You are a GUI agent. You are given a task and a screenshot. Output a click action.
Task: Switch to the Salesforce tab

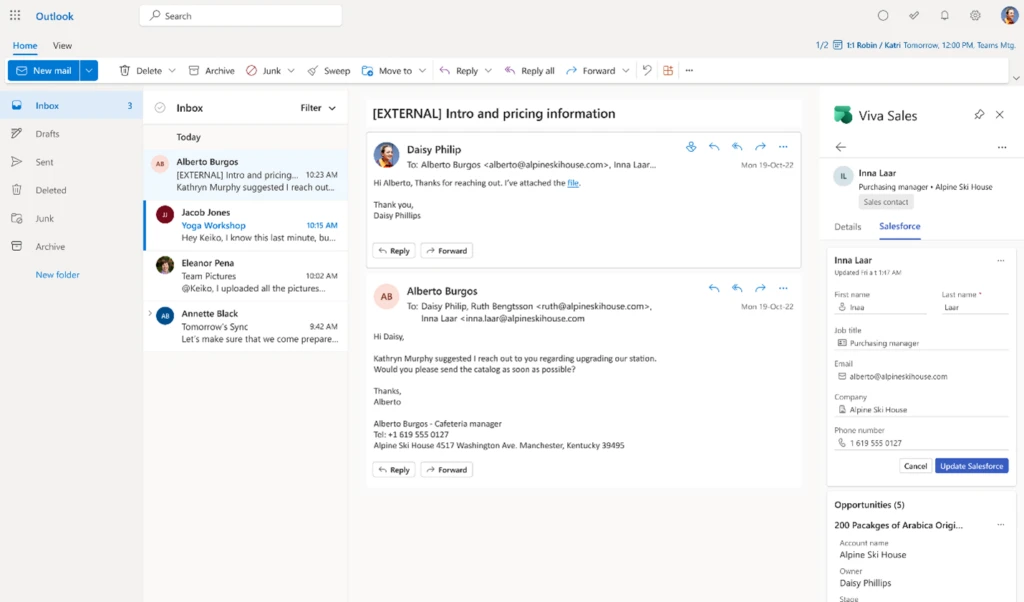click(898, 226)
